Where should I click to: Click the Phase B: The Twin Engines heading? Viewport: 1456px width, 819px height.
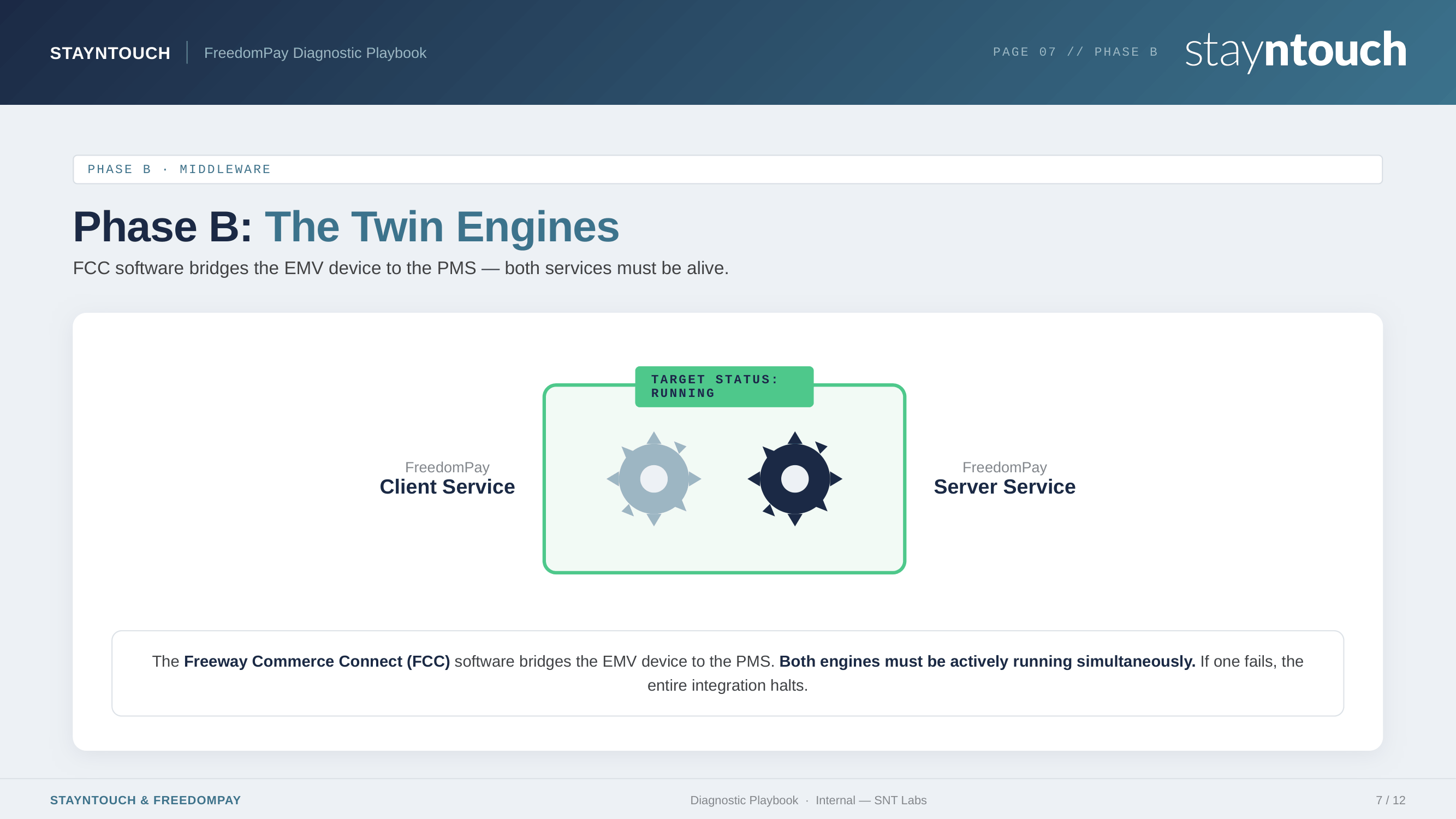tap(346, 227)
